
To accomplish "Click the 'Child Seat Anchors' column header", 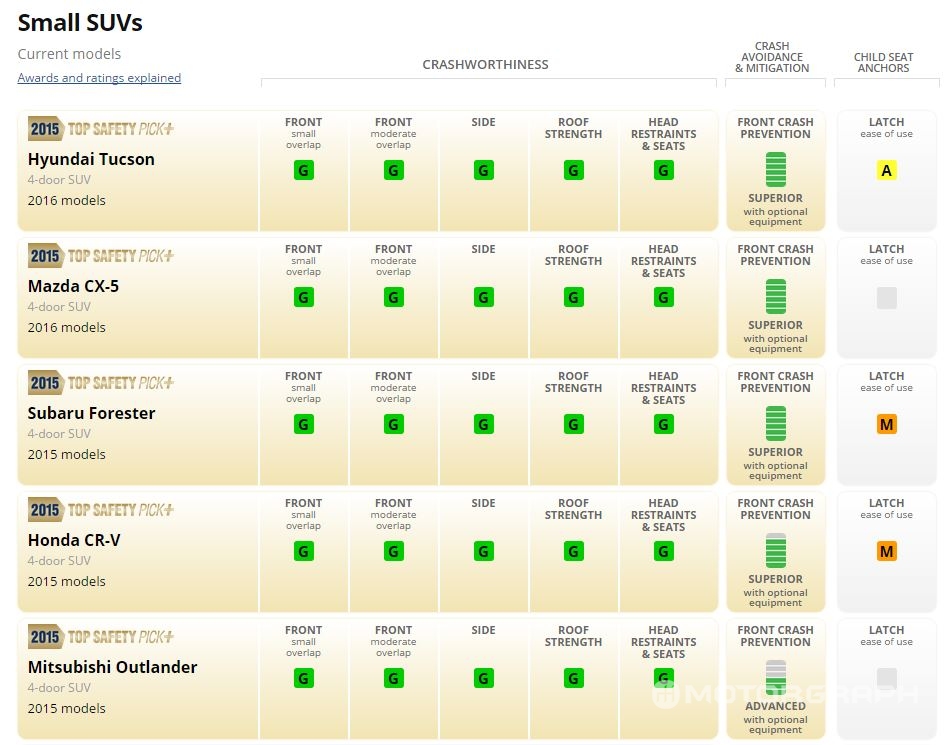I will [x=883, y=62].
